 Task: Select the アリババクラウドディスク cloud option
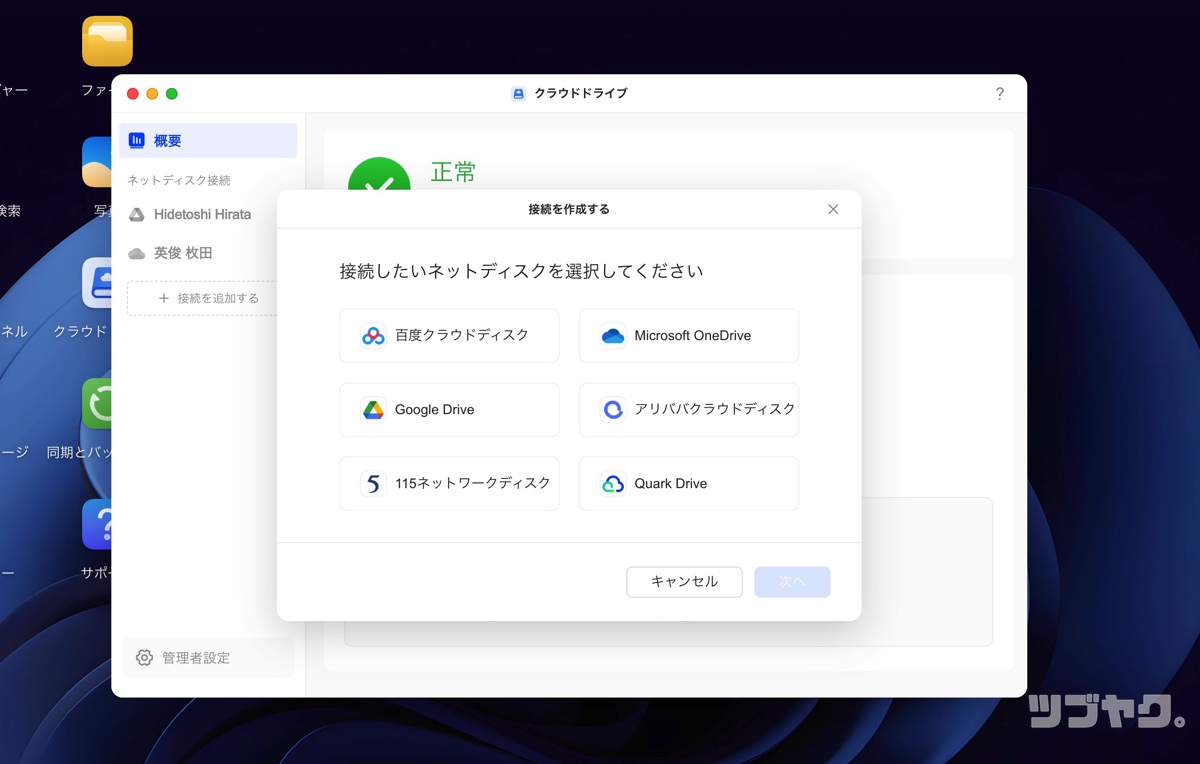[688, 409]
